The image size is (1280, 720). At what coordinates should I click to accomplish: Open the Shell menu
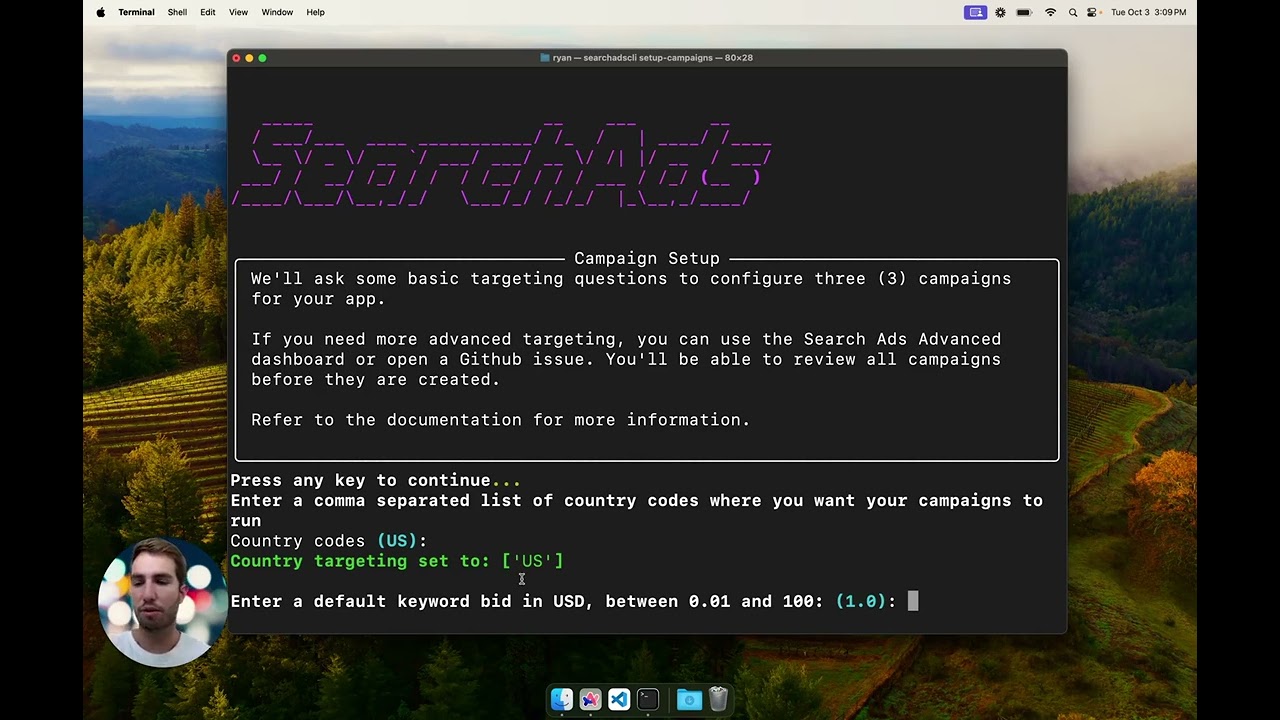coord(177,12)
